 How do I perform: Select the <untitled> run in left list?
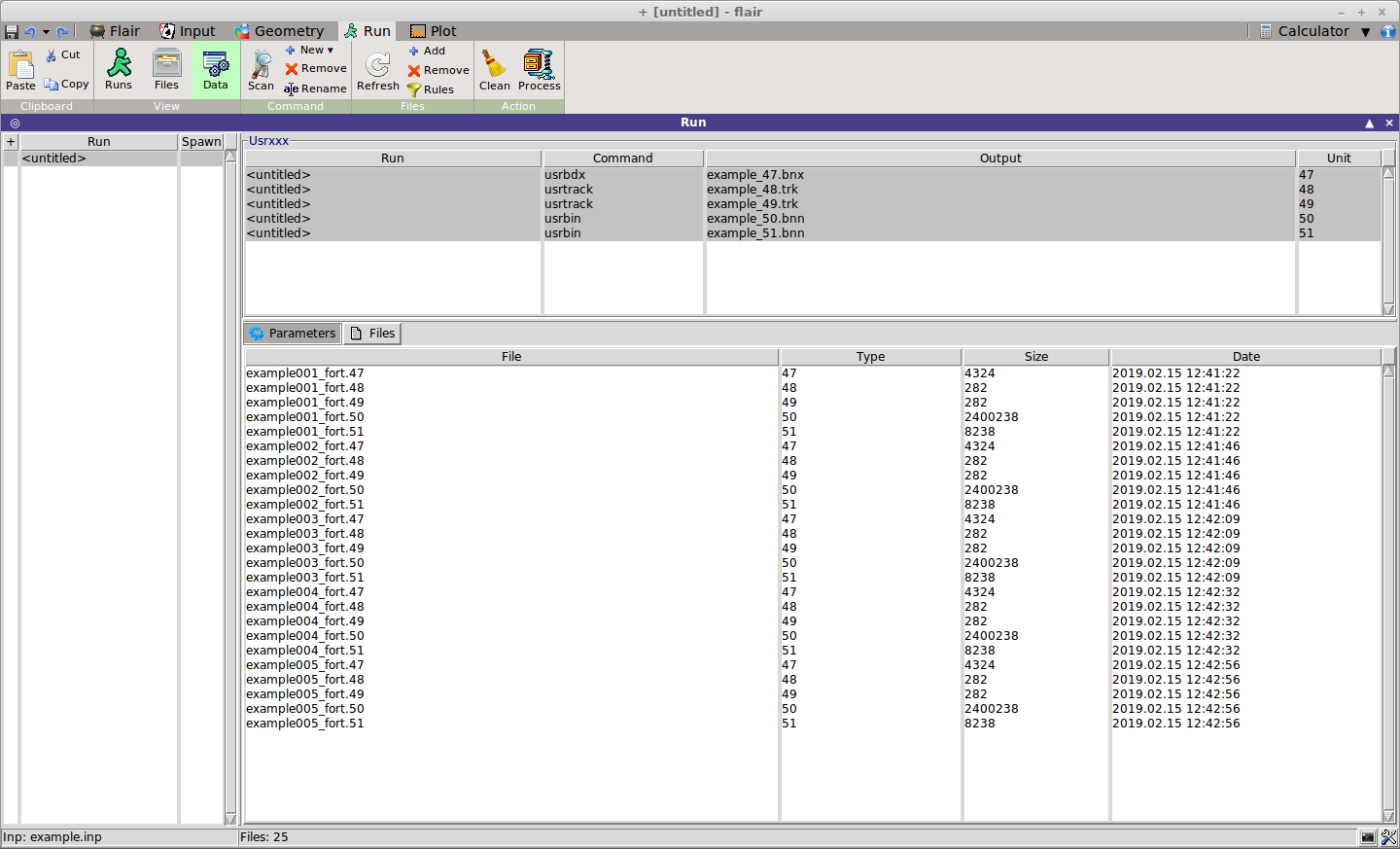[x=99, y=159]
